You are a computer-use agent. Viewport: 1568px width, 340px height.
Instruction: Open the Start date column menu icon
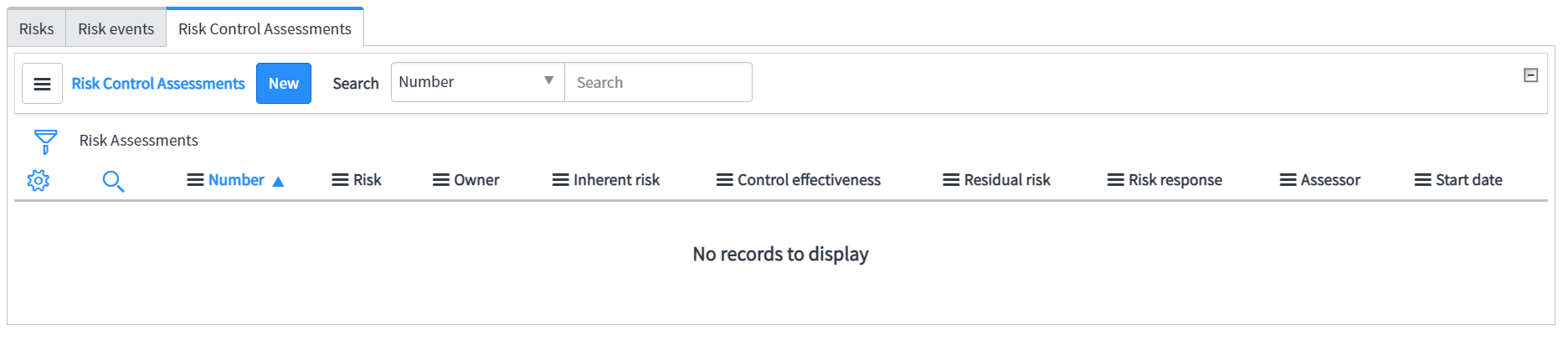pyautogui.click(x=1423, y=180)
